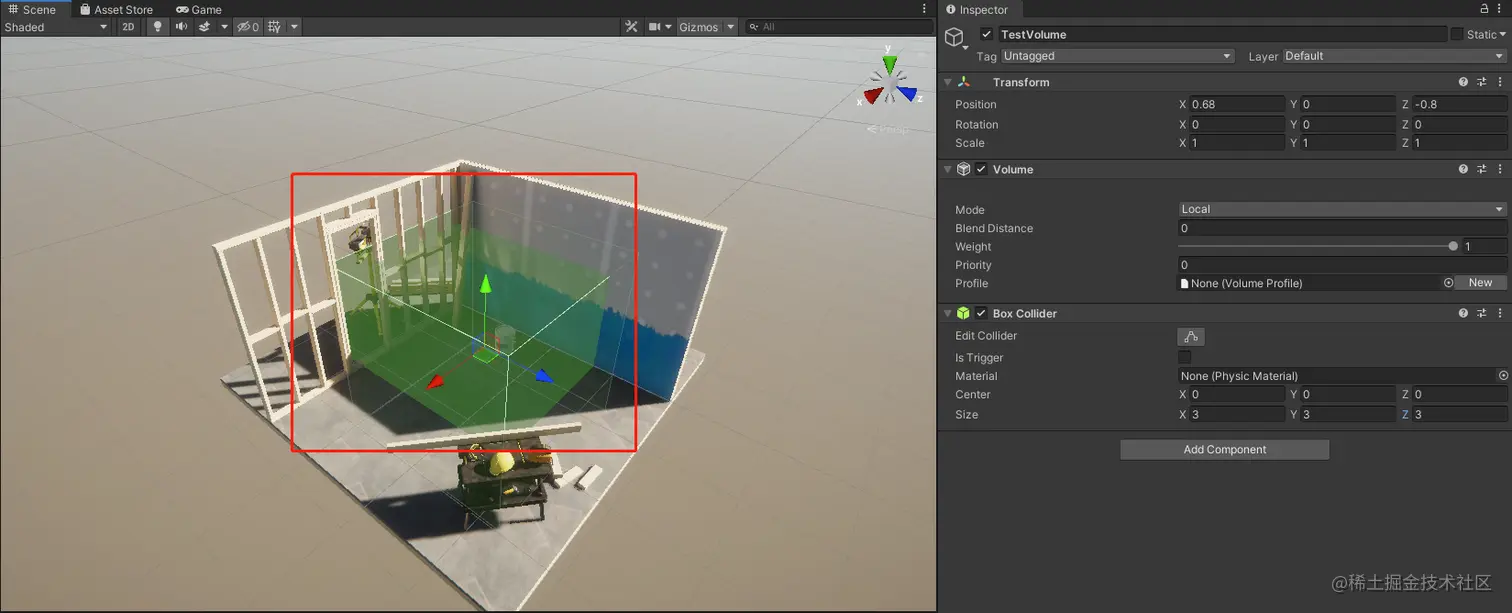Collapse the Transform component foldout
The width and height of the screenshot is (1512, 613).
[948, 82]
